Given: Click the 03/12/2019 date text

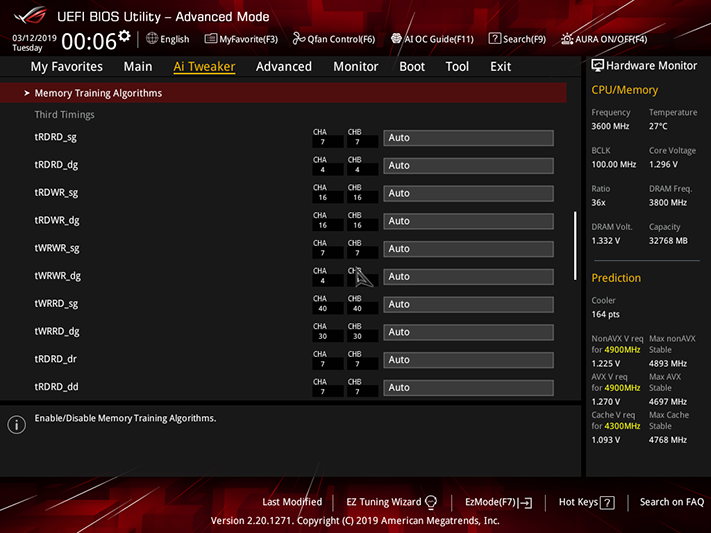Looking at the screenshot, I should [x=34, y=38].
